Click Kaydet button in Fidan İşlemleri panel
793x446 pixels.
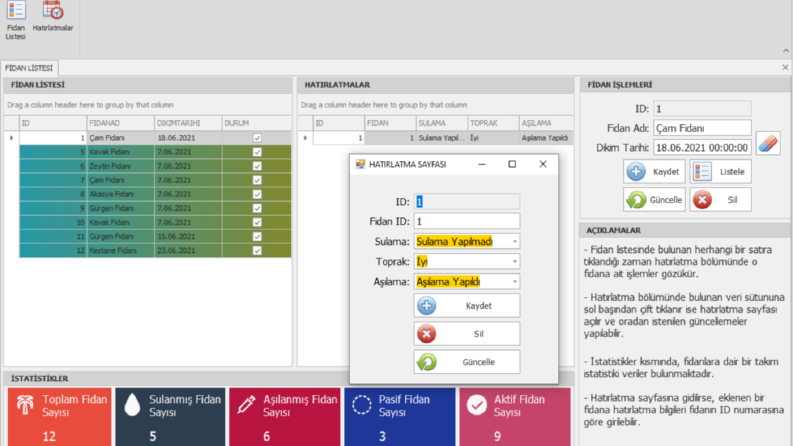(654, 171)
